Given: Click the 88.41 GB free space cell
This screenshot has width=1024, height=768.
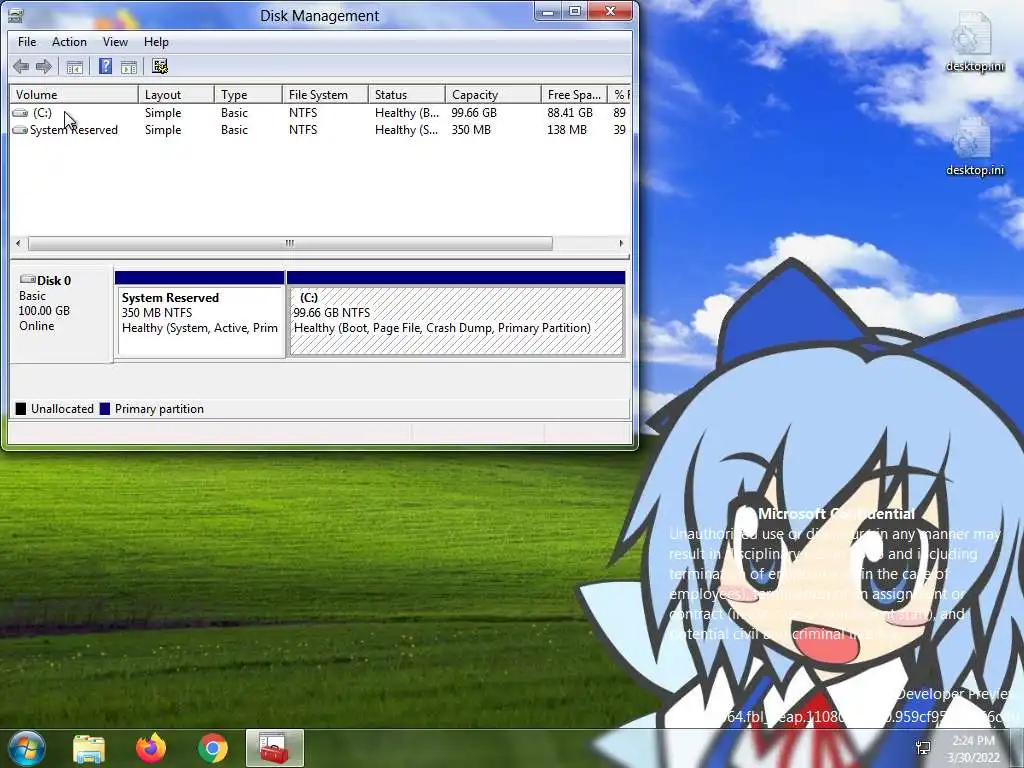Looking at the screenshot, I should [x=570, y=113].
